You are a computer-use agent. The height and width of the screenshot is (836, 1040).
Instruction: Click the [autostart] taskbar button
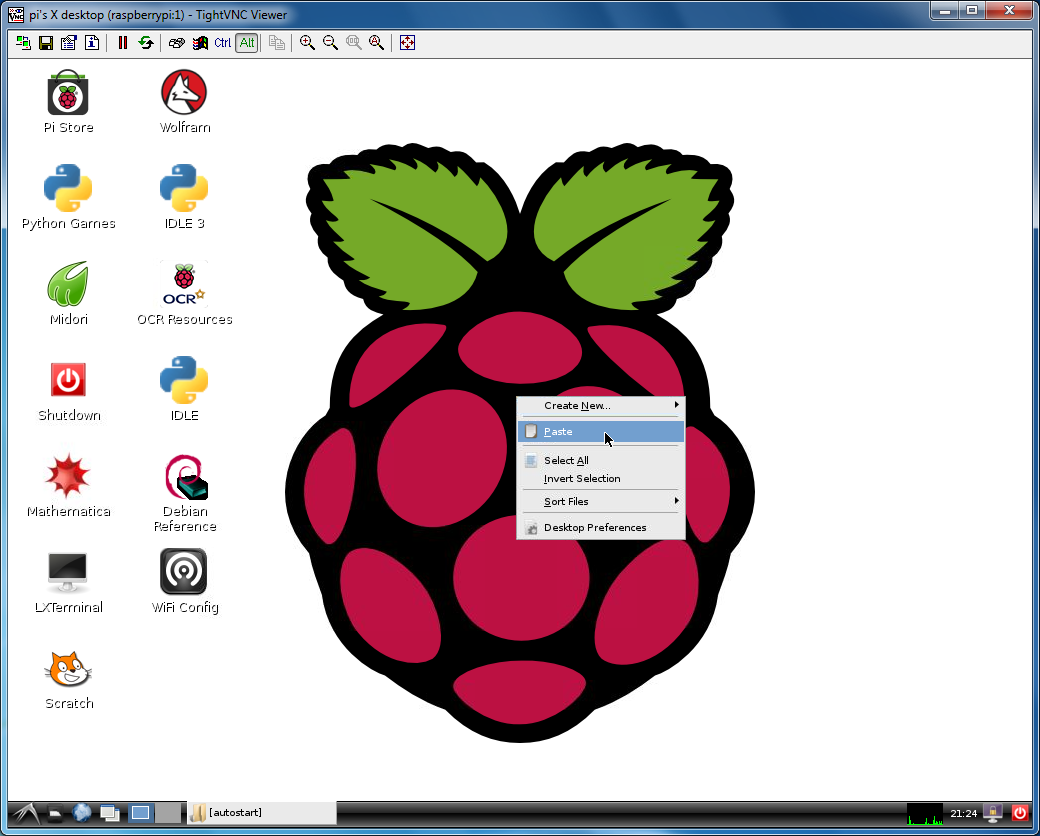pos(262,813)
